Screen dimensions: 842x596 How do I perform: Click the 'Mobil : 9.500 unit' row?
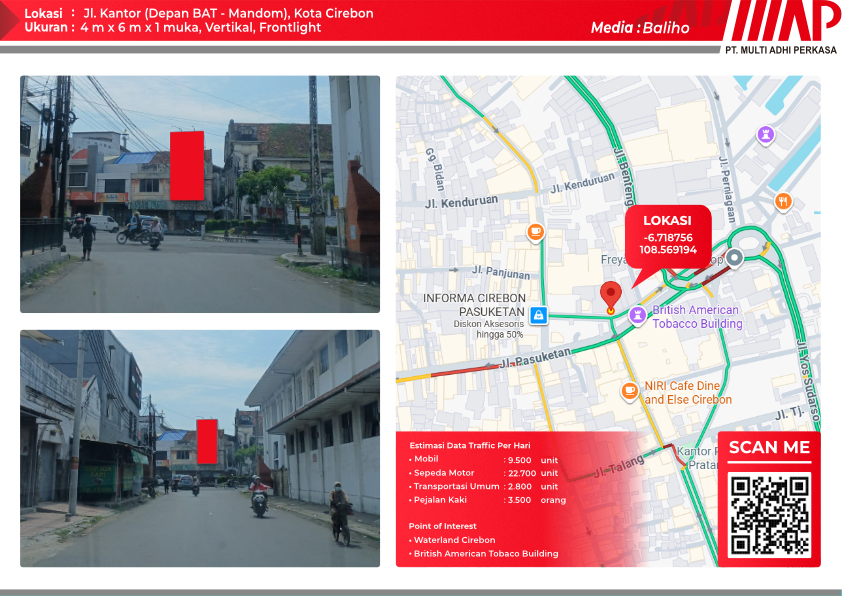483,460
